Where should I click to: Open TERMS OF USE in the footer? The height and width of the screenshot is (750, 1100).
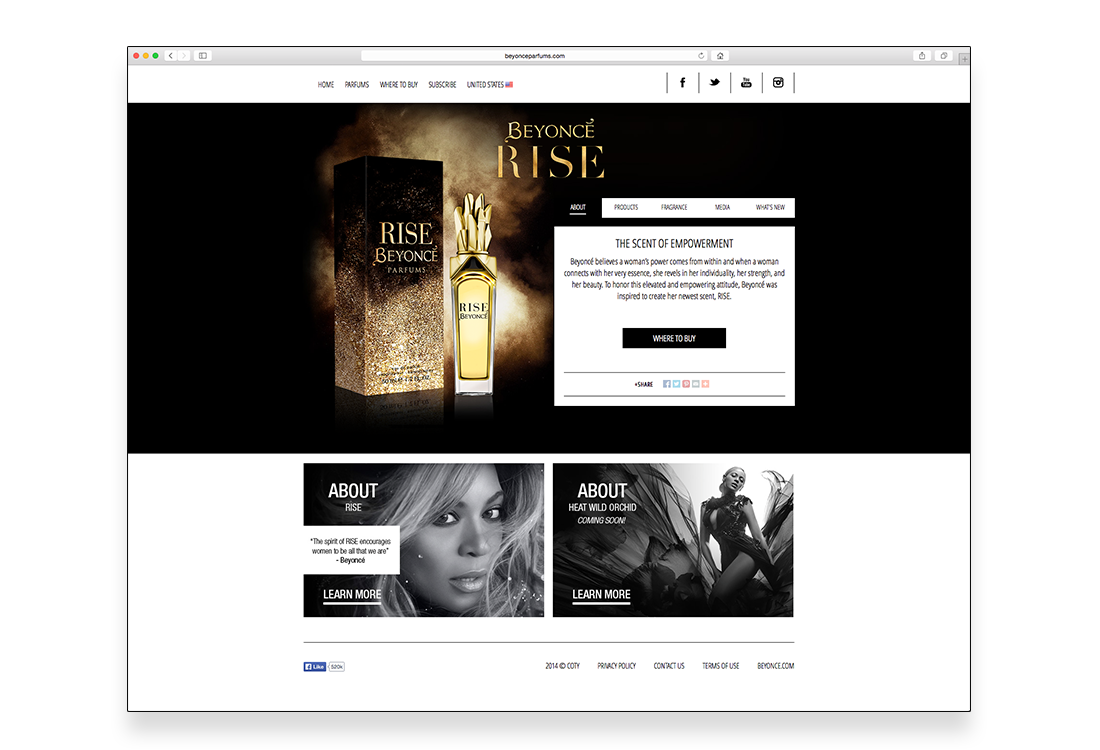(x=720, y=666)
